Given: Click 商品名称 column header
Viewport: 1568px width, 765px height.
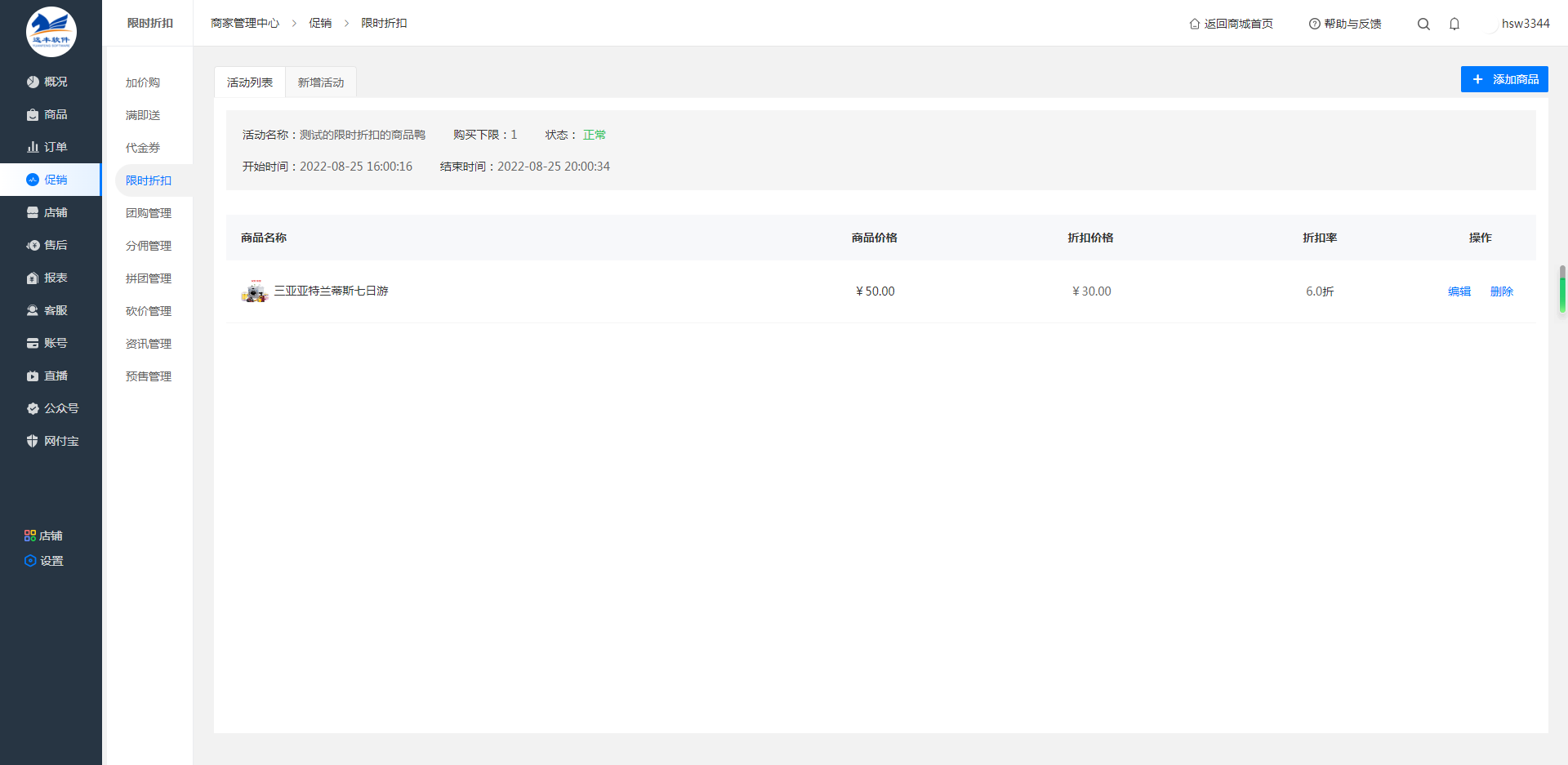Looking at the screenshot, I should click(264, 238).
